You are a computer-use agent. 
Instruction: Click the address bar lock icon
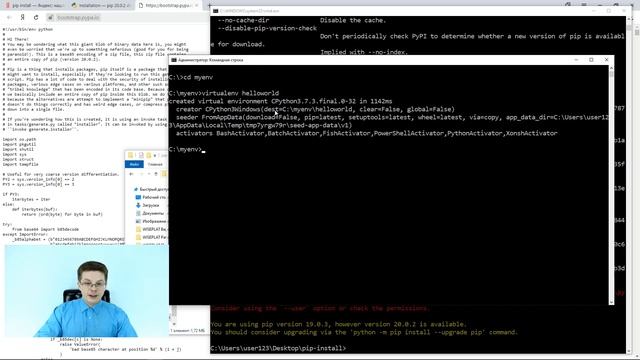coord(51,18)
